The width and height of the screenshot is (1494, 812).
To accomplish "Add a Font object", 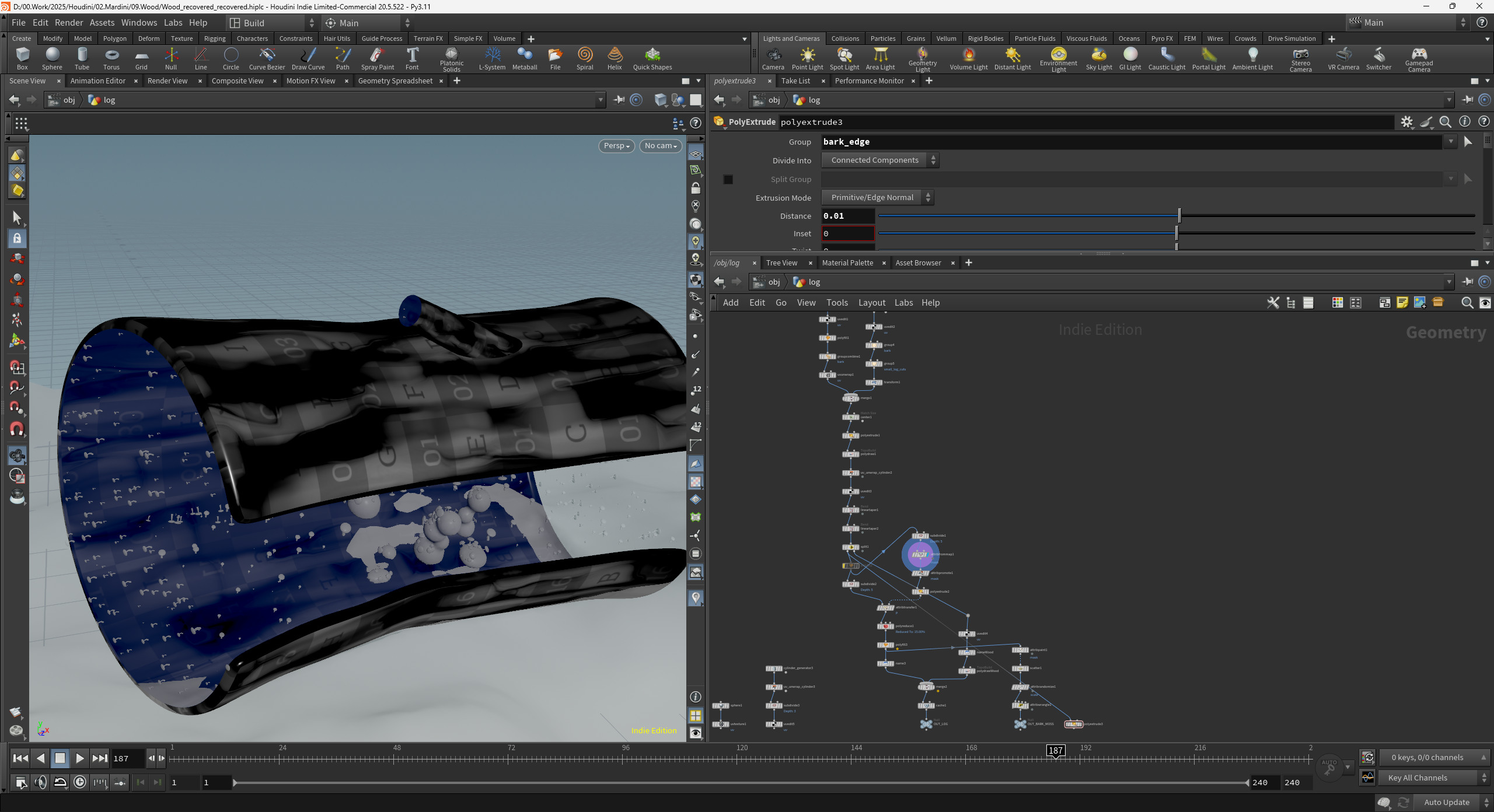I will [412, 59].
